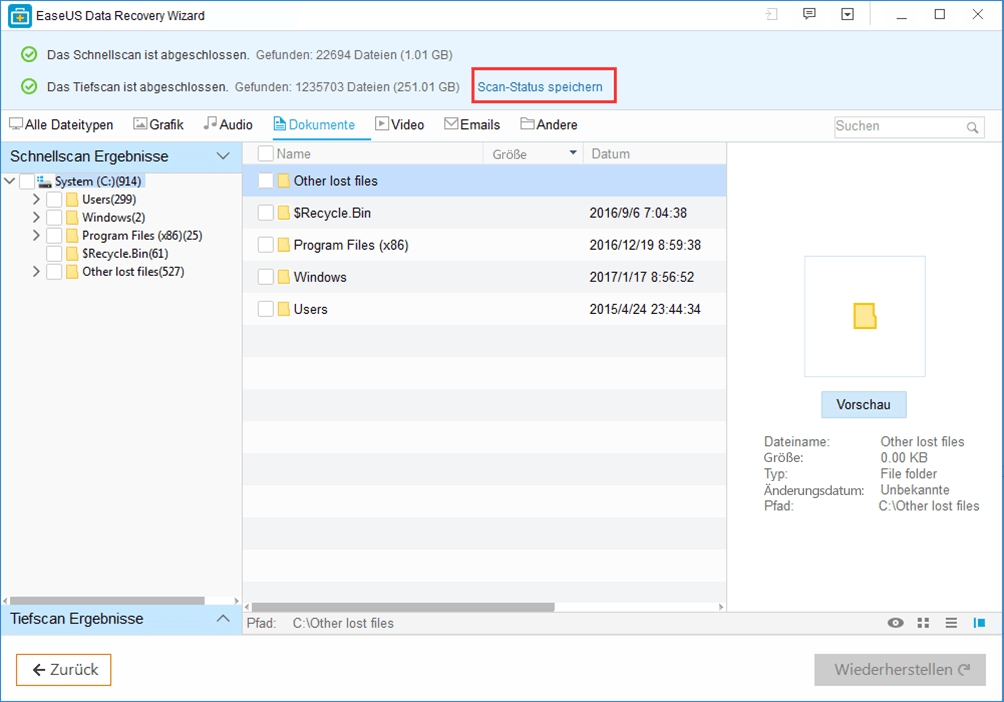Click the Users folder icon in tree
Image resolution: width=1004 pixels, height=702 pixels.
(x=72, y=199)
